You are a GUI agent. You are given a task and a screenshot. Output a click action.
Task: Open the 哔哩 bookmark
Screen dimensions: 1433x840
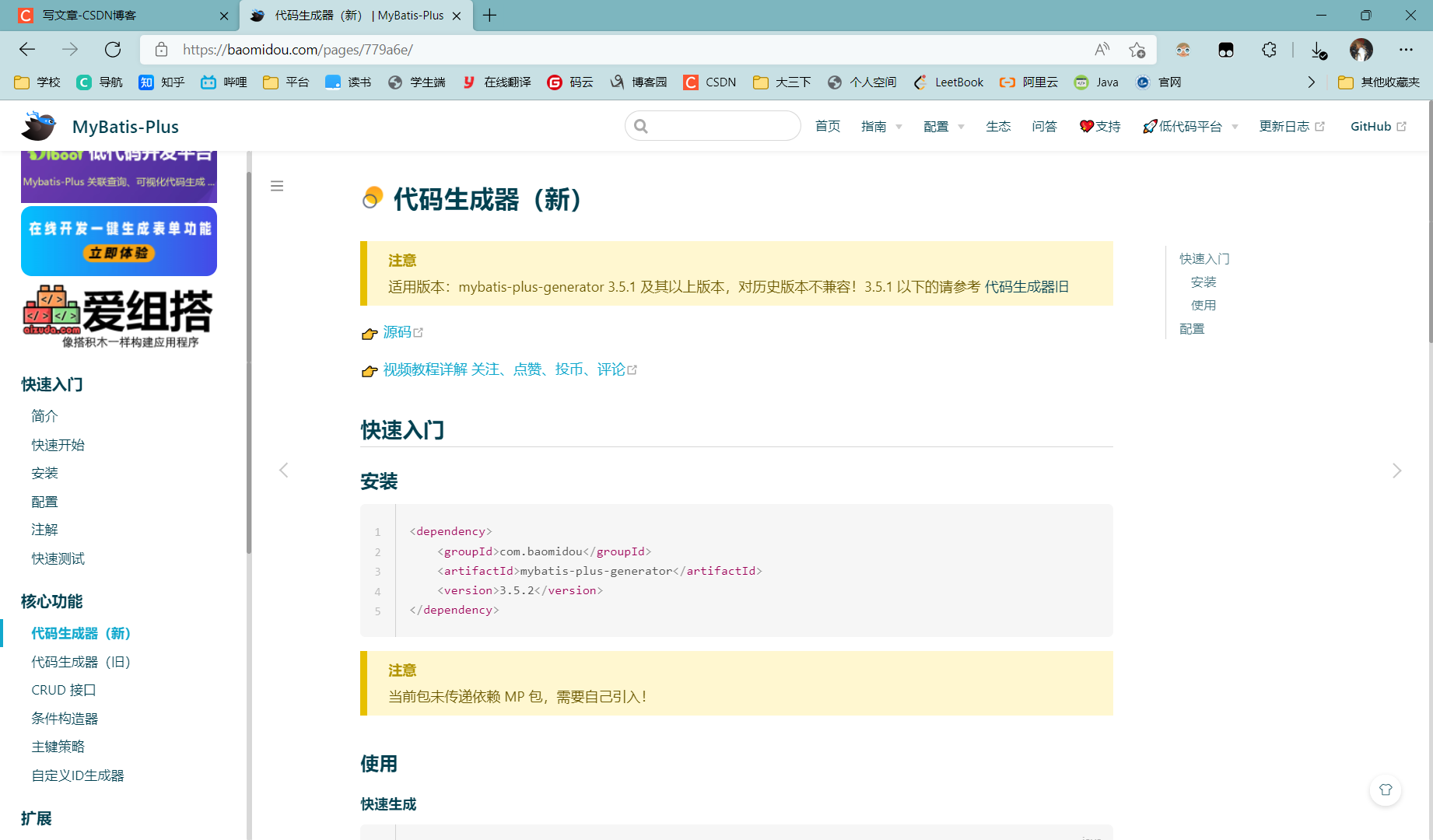coord(224,82)
